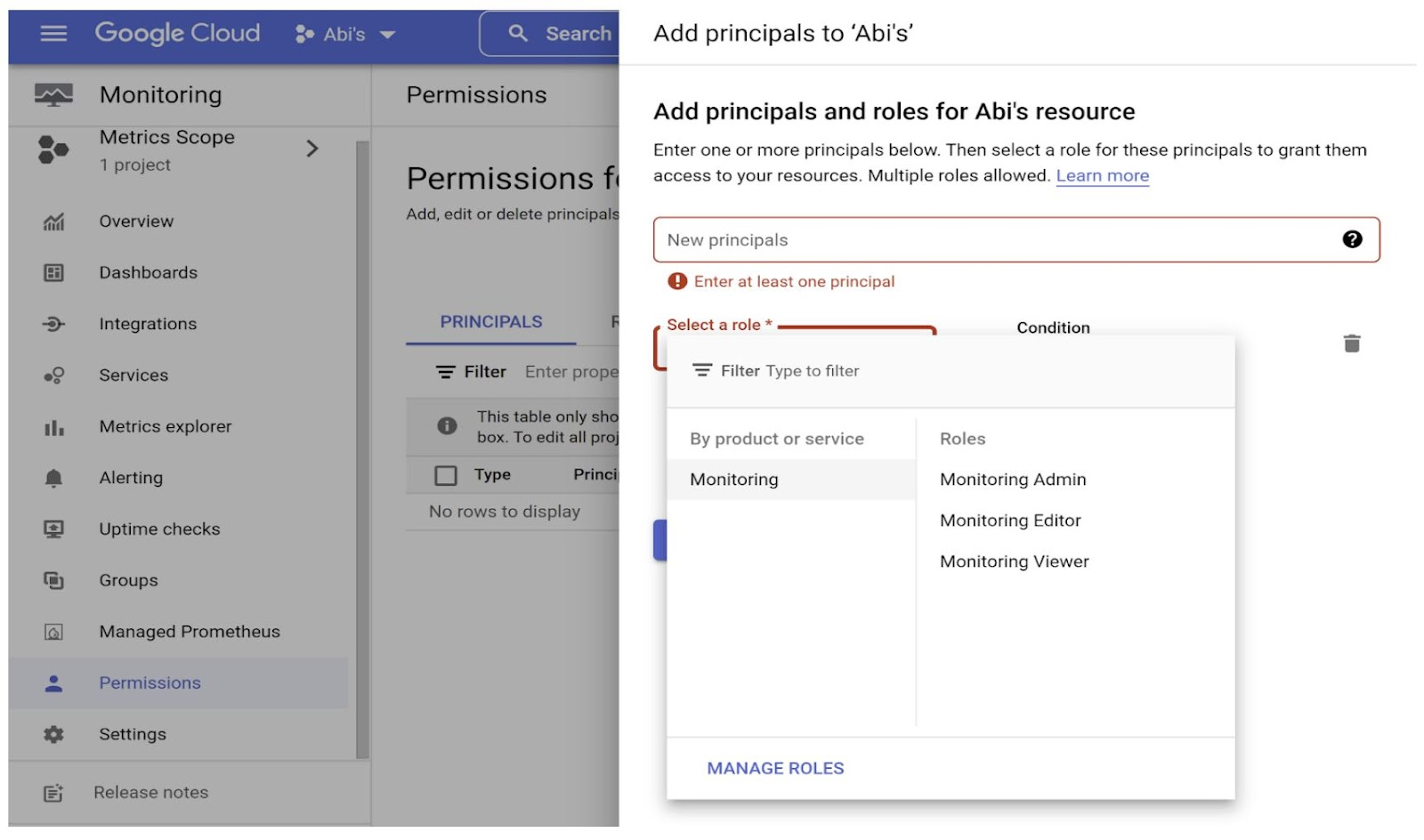
Task: Click the Metrics explorer bar icon
Action: tap(53, 427)
